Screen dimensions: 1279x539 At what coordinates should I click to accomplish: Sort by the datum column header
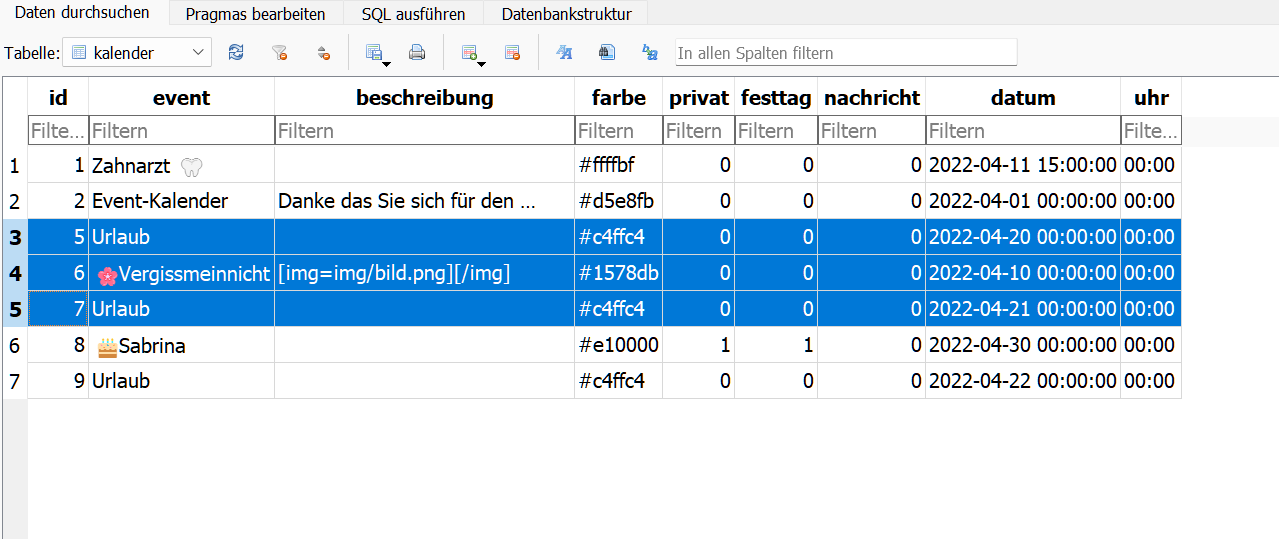point(1022,98)
